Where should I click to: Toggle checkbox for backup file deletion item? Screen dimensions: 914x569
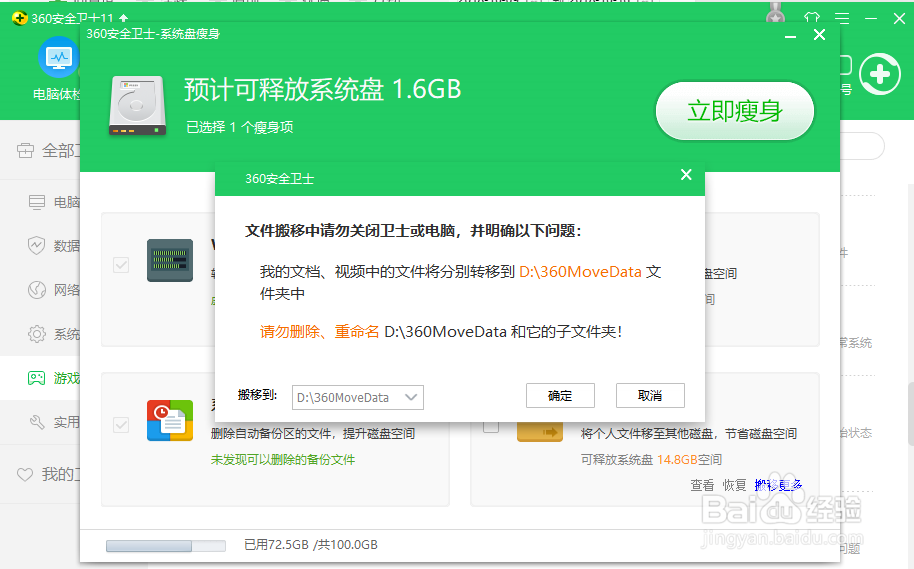click(x=121, y=424)
